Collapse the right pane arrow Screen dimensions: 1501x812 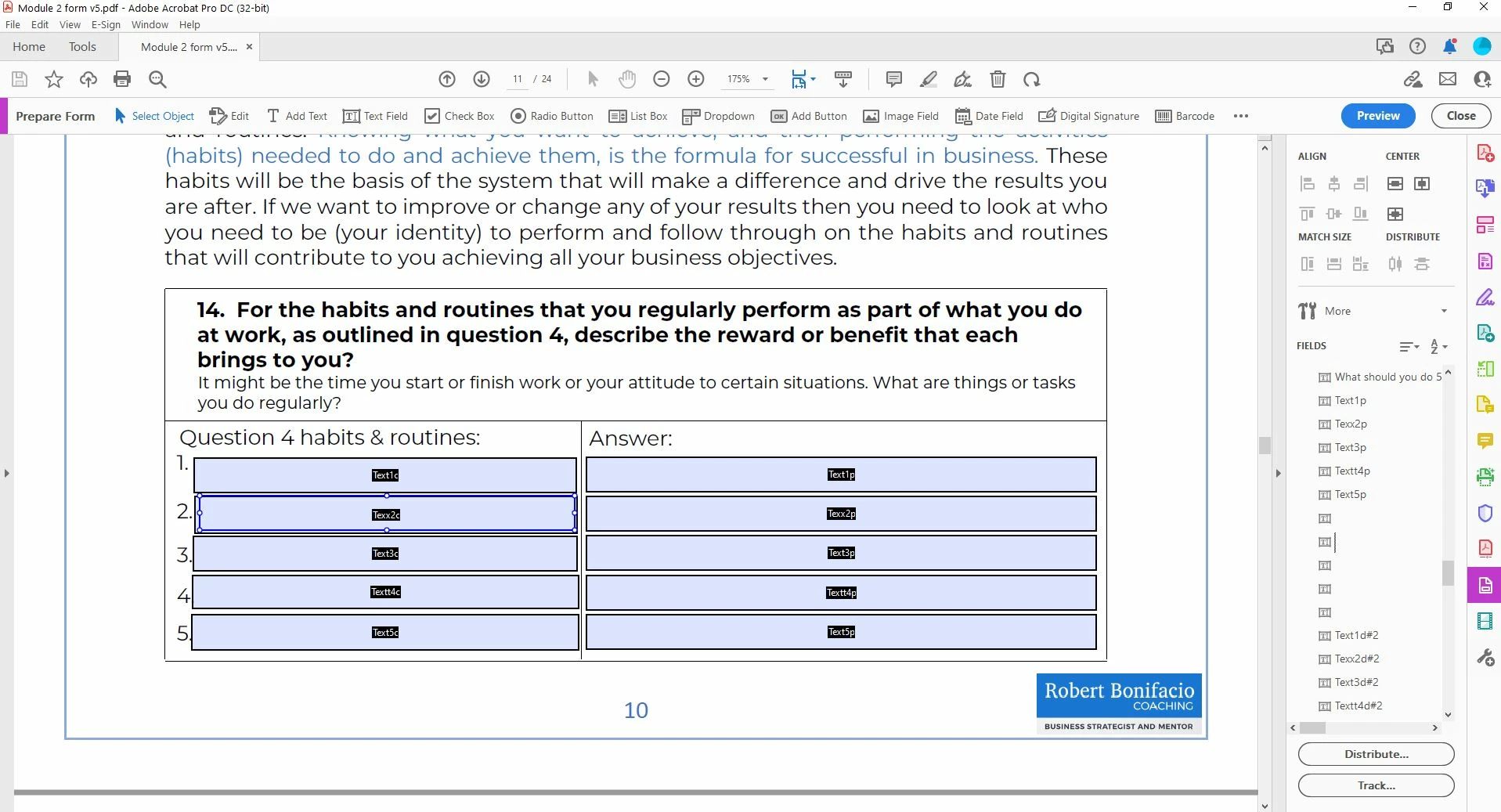[x=1278, y=473]
